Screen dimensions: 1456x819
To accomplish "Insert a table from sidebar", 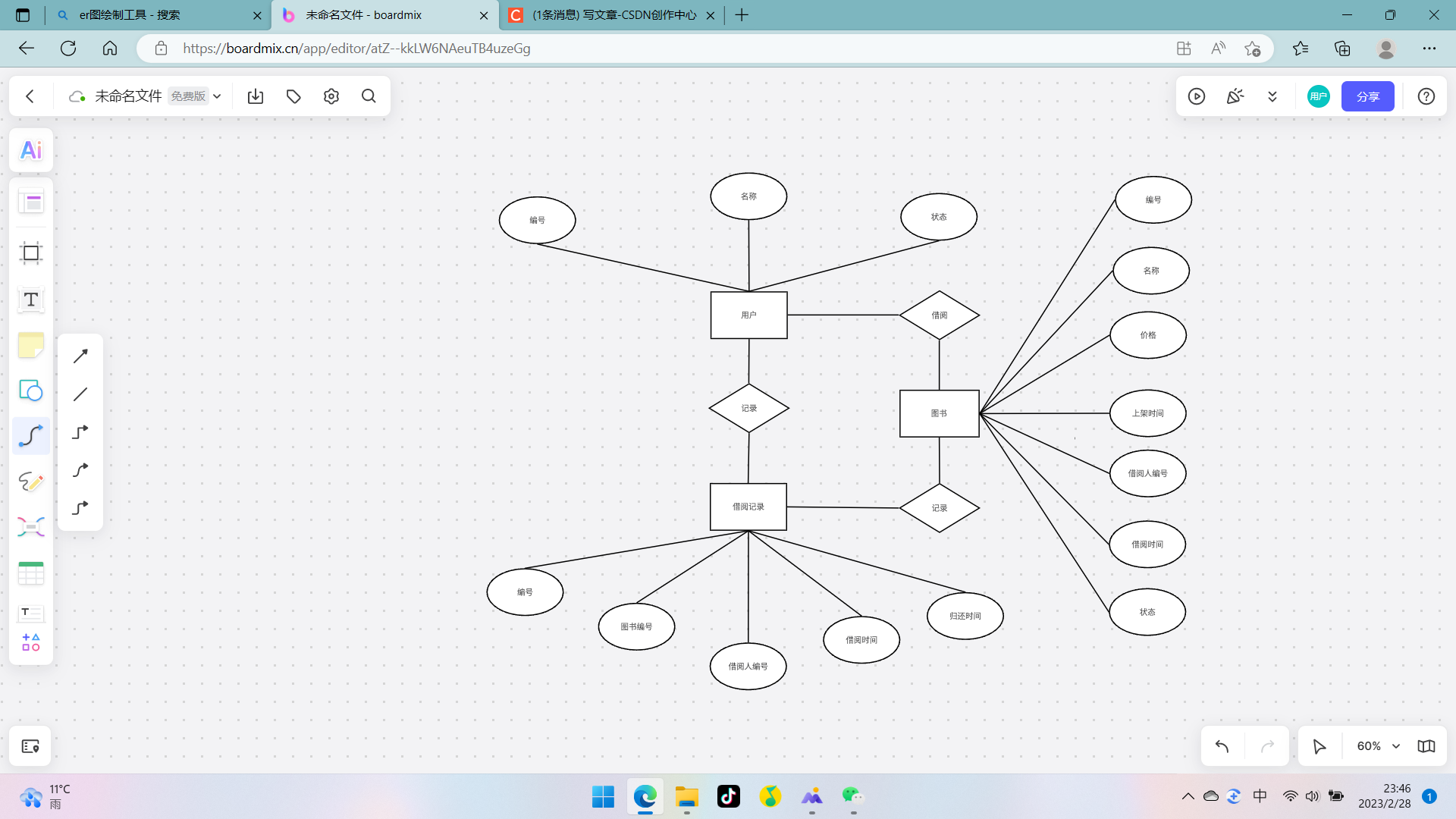I will pos(31,573).
